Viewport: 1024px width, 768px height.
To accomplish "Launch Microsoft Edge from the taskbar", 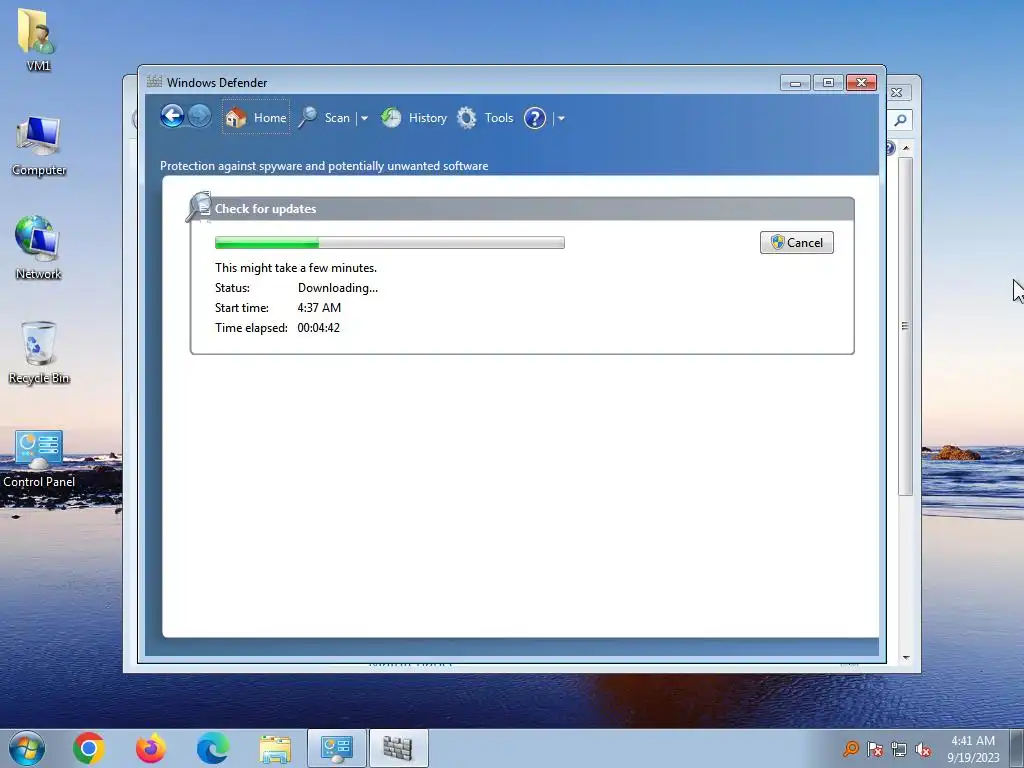I will point(213,748).
